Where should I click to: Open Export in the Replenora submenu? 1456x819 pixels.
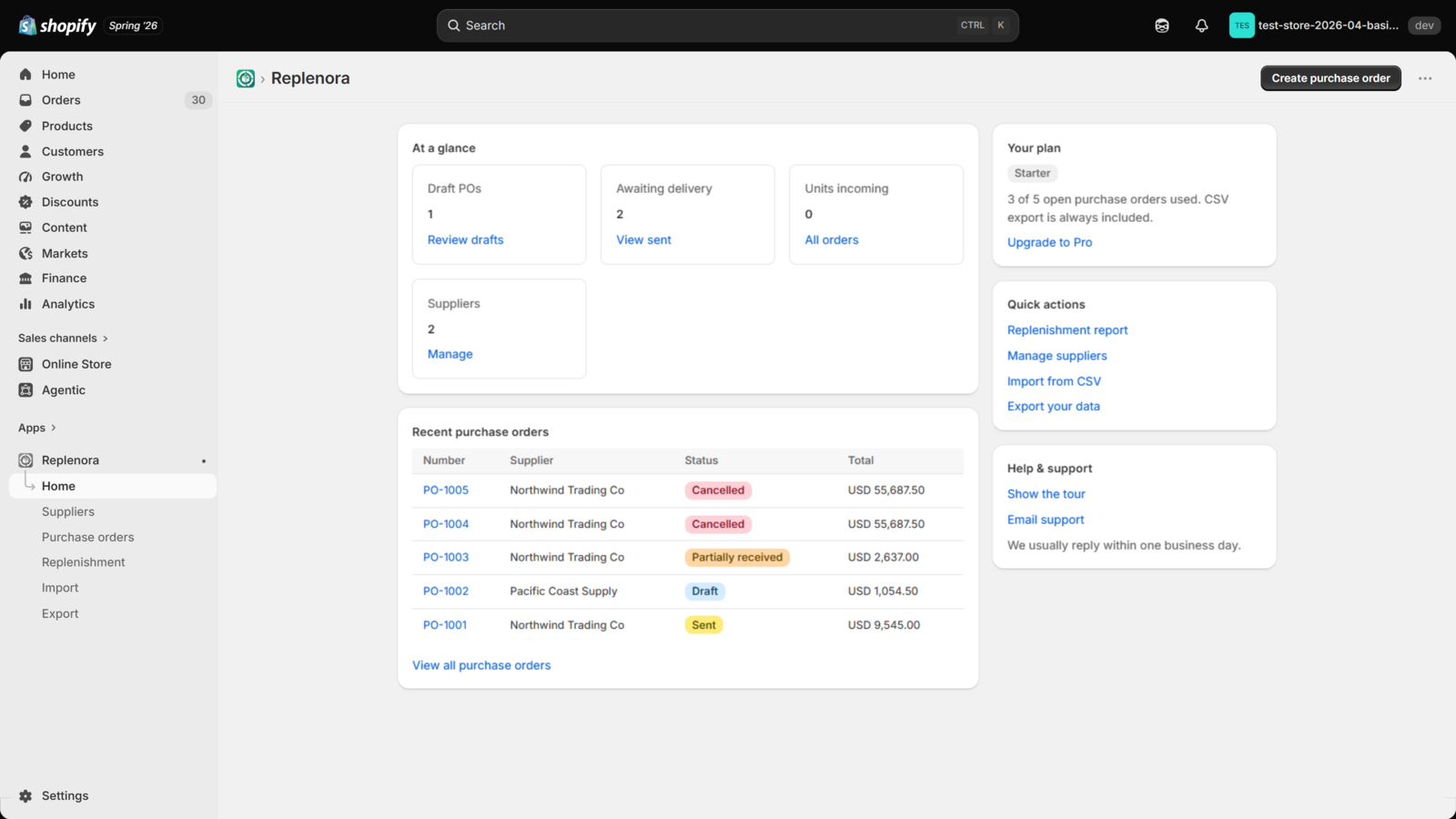[x=60, y=613]
